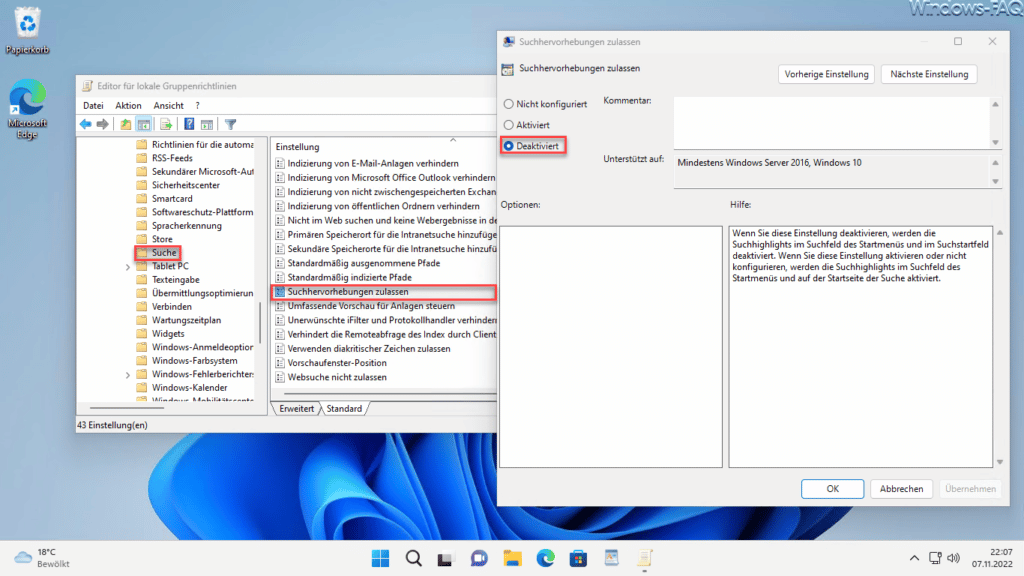The width and height of the screenshot is (1024, 576).
Task: Open taskbar Search magnifier
Action: [413, 558]
